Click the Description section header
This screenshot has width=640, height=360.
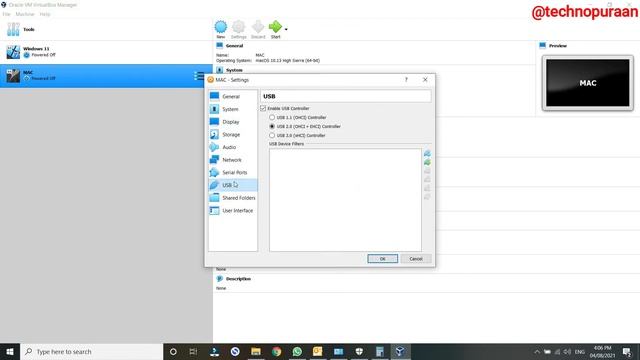click(238, 279)
